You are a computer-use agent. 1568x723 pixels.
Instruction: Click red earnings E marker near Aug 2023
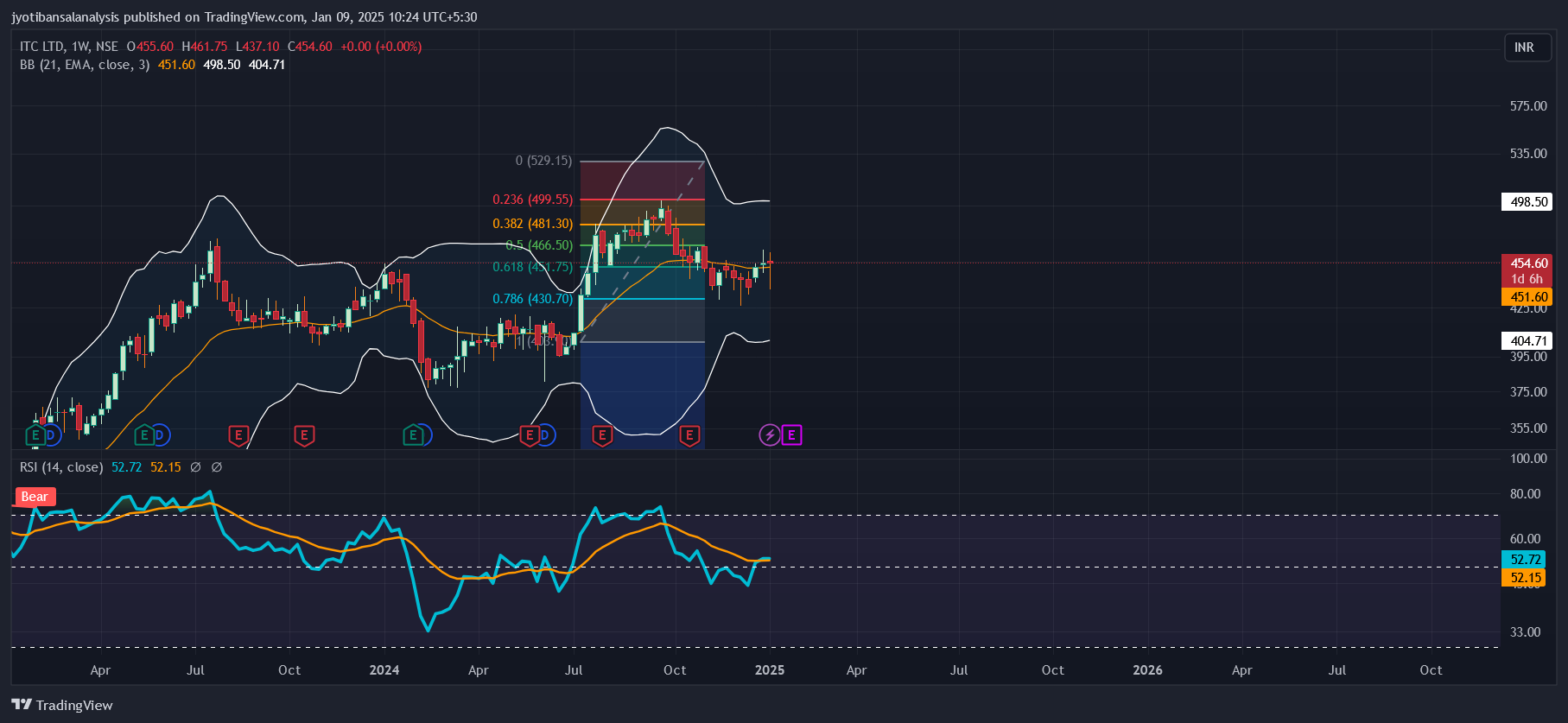[238, 435]
